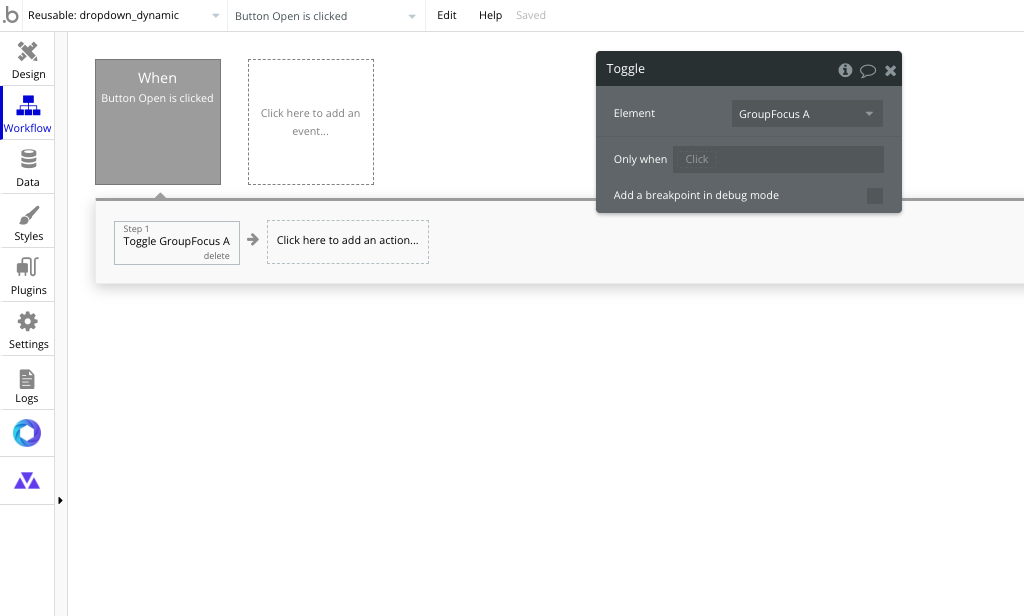Expand the sidebar with the arrow
Viewport: 1024px width, 616px height.
click(60, 500)
